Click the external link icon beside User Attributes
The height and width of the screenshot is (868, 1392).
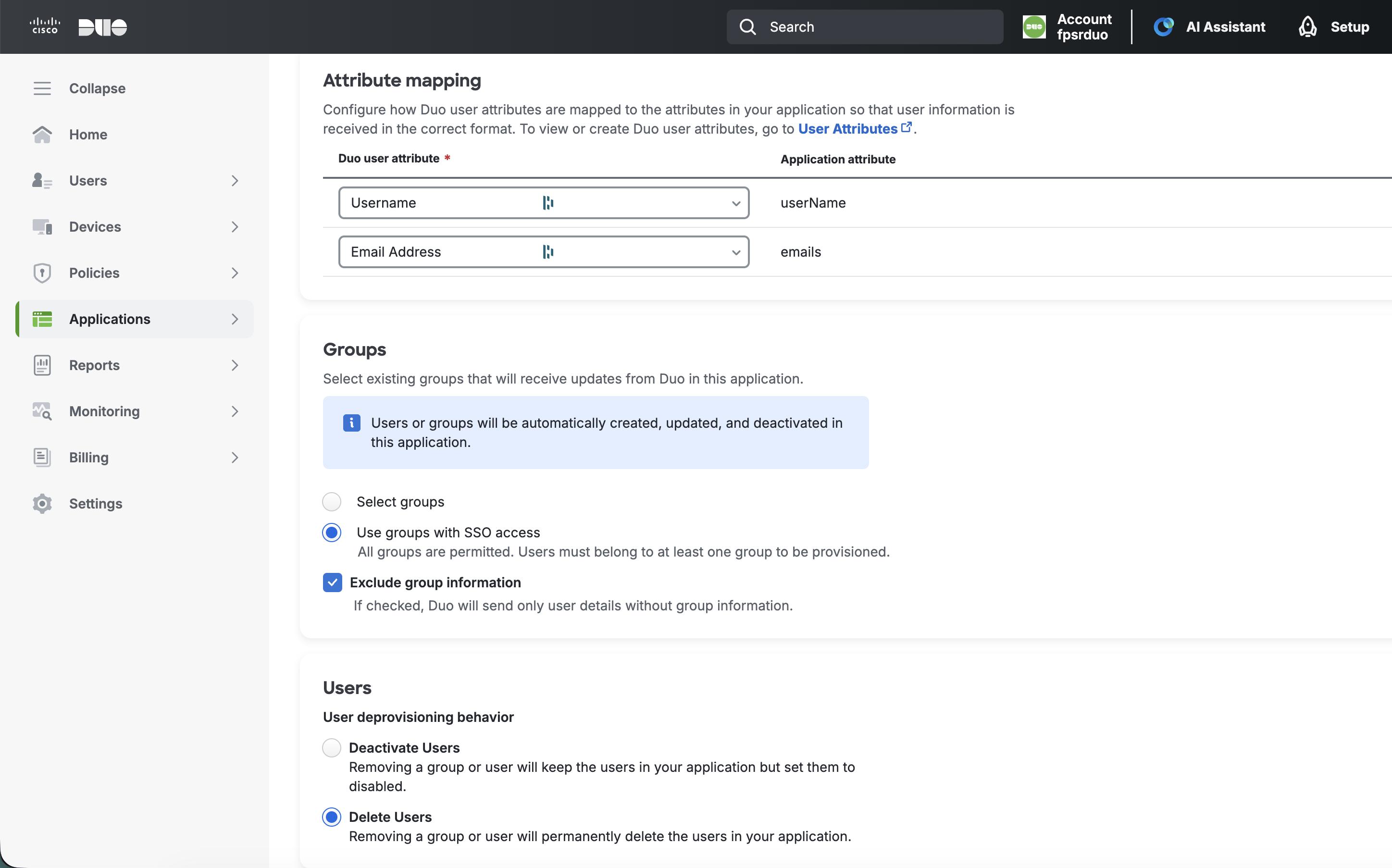(x=907, y=127)
